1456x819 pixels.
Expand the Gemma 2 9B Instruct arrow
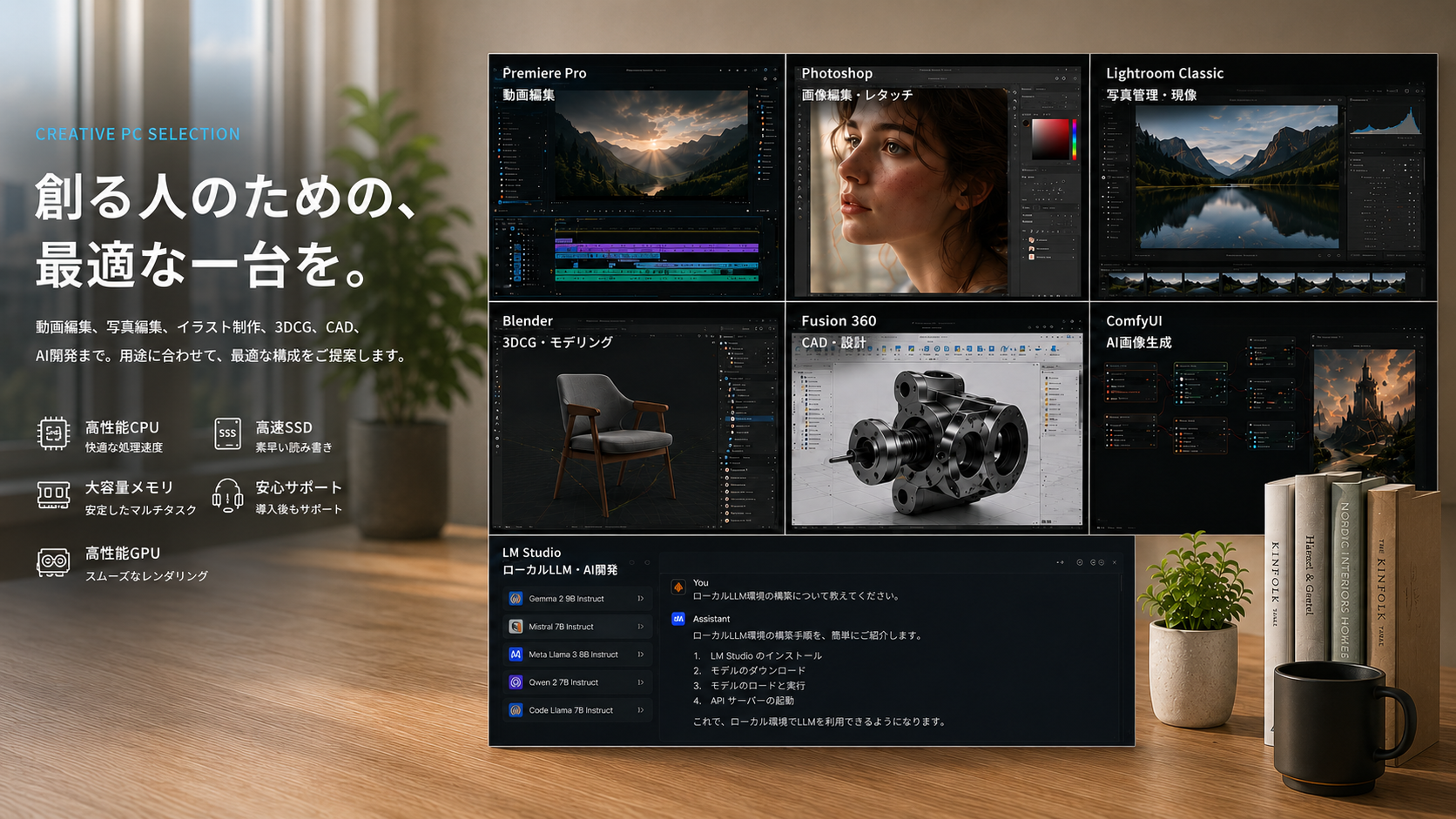click(641, 599)
